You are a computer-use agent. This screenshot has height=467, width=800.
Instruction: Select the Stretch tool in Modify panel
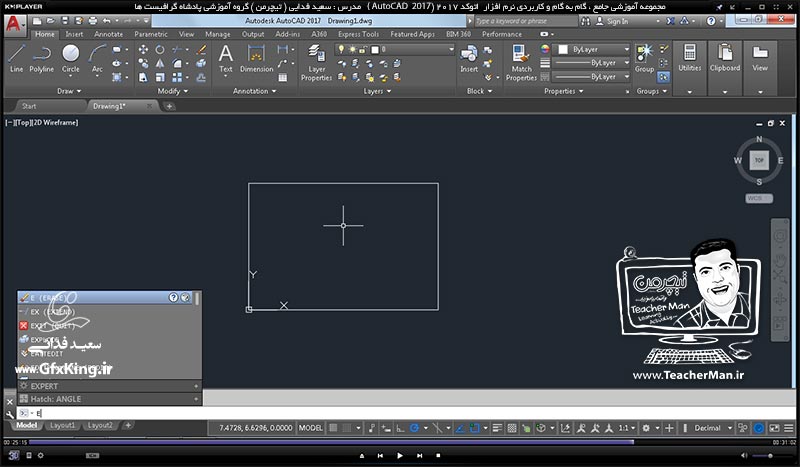click(143, 77)
